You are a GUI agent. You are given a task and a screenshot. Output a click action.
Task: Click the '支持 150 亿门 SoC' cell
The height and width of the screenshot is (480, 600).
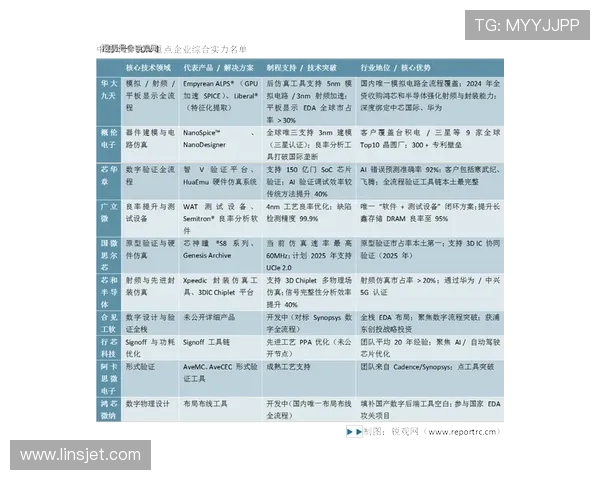309,181
